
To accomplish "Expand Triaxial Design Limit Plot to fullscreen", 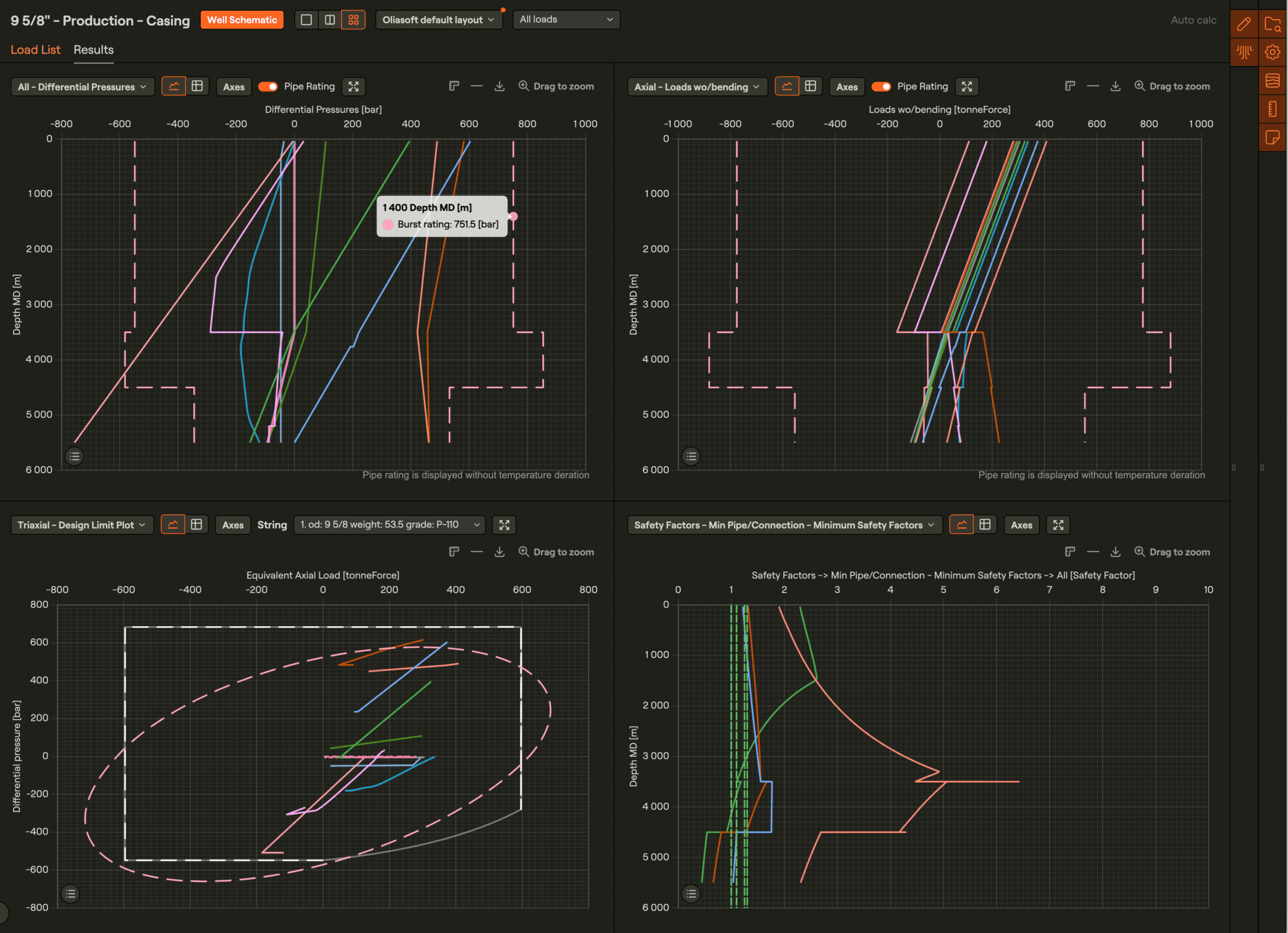I will tap(504, 525).
